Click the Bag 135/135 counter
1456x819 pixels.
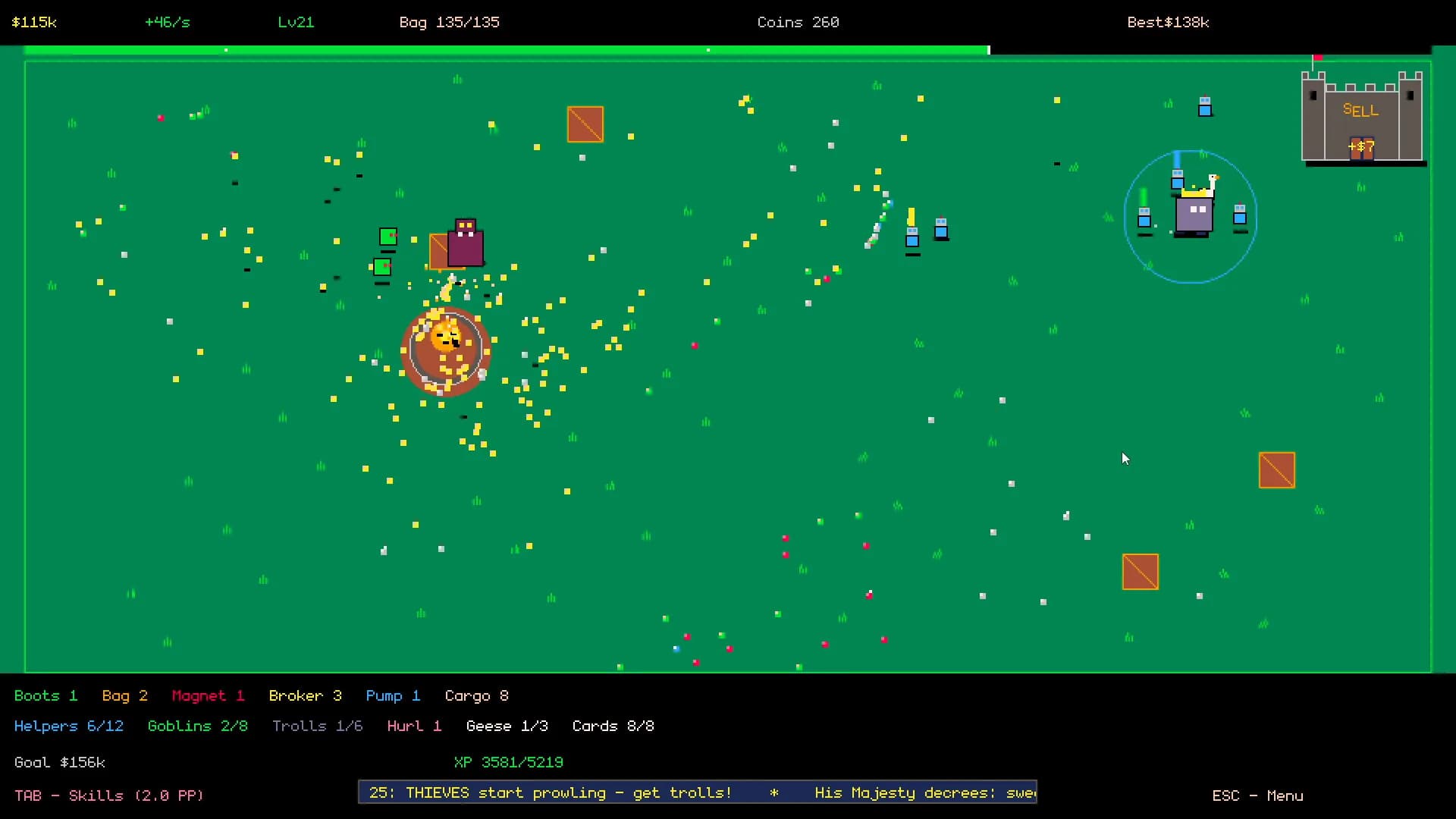click(449, 22)
